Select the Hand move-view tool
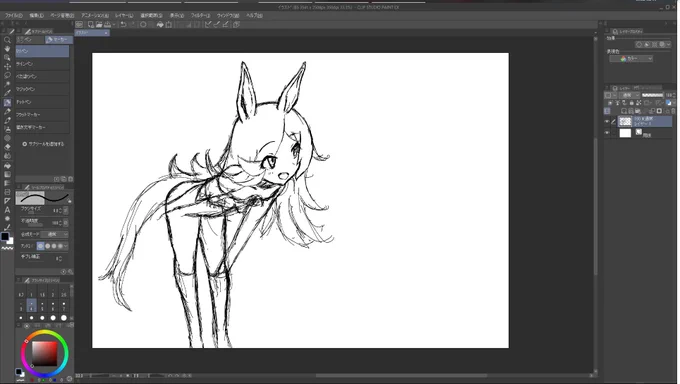 click(x=7, y=48)
